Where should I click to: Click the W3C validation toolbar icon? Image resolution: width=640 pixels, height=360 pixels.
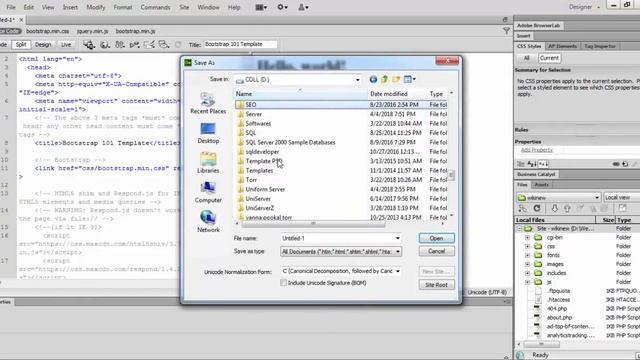click(134, 44)
